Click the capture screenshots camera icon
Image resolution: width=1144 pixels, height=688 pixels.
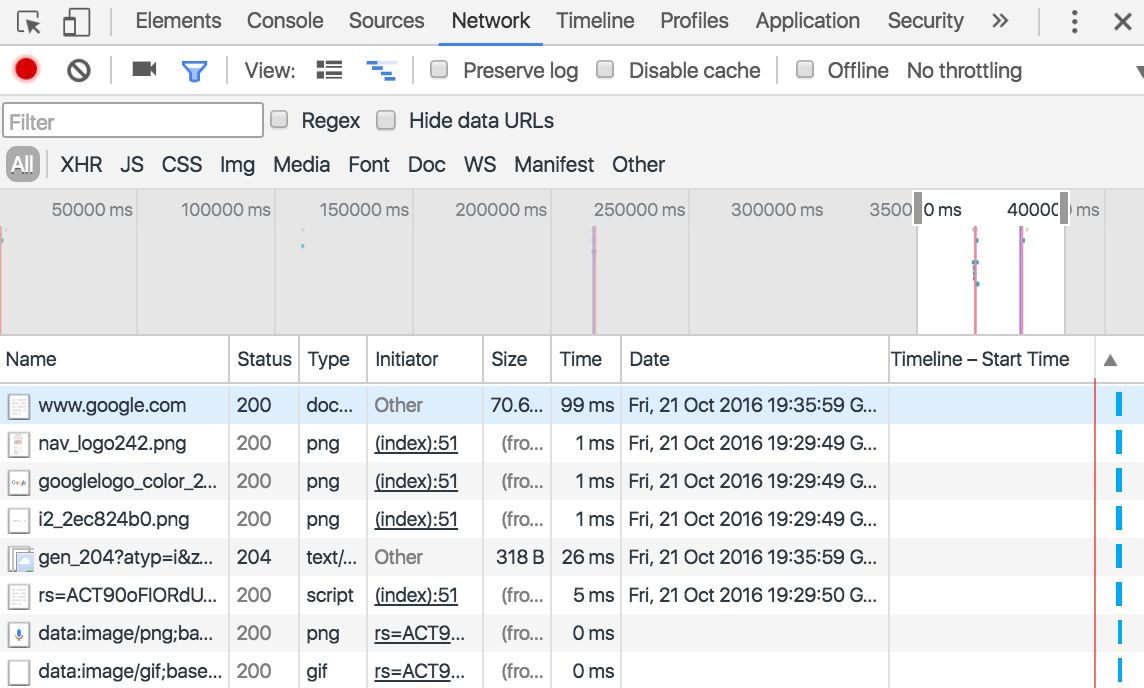click(144, 69)
